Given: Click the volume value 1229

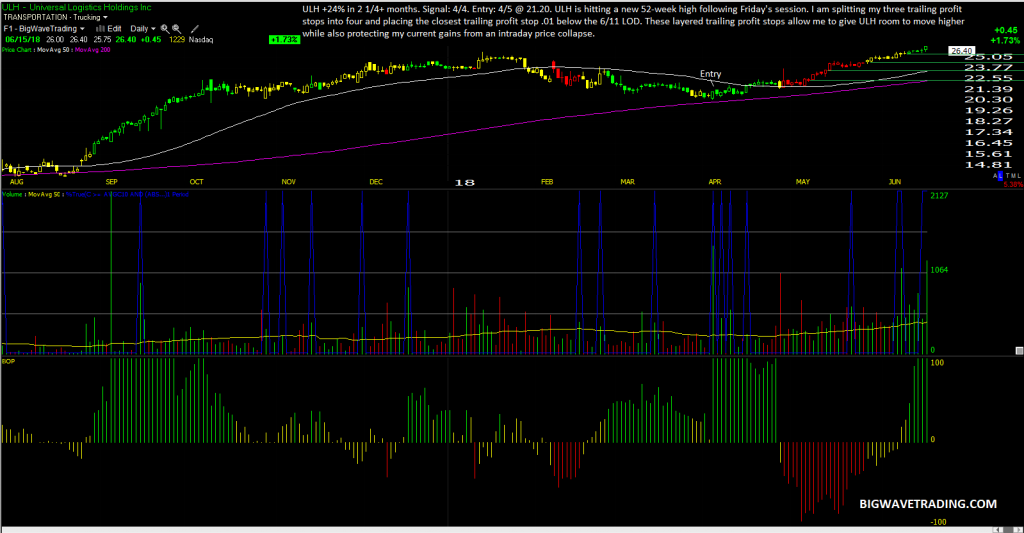Looking at the screenshot, I should coord(177,39).
